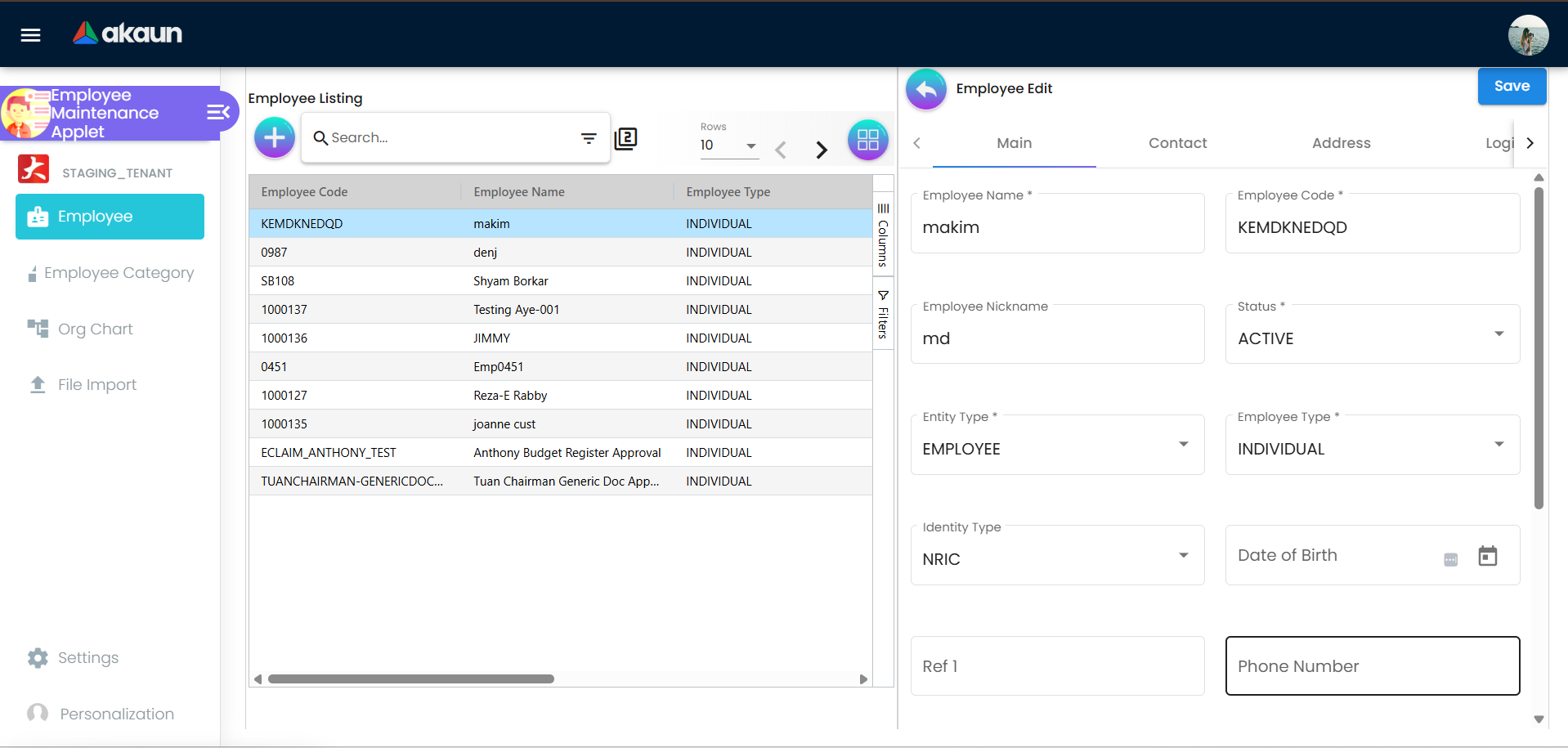Open the Org Chart section
The image size is (1568, 748).
click(96, 329)
